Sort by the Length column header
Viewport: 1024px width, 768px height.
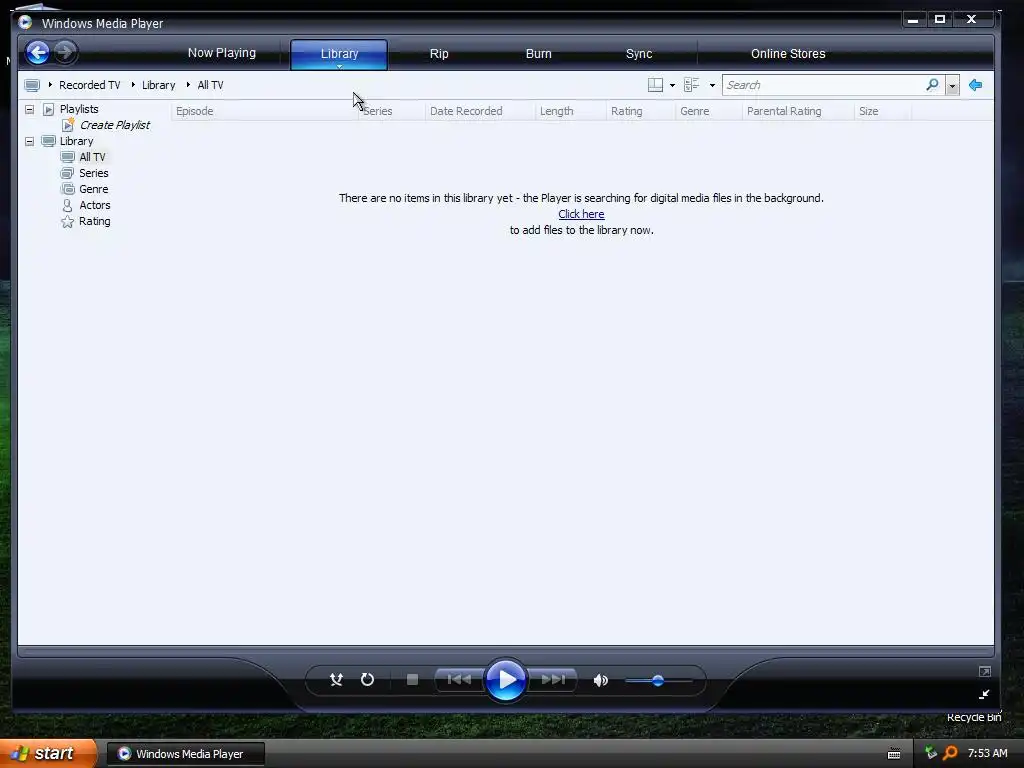(570, 111)
